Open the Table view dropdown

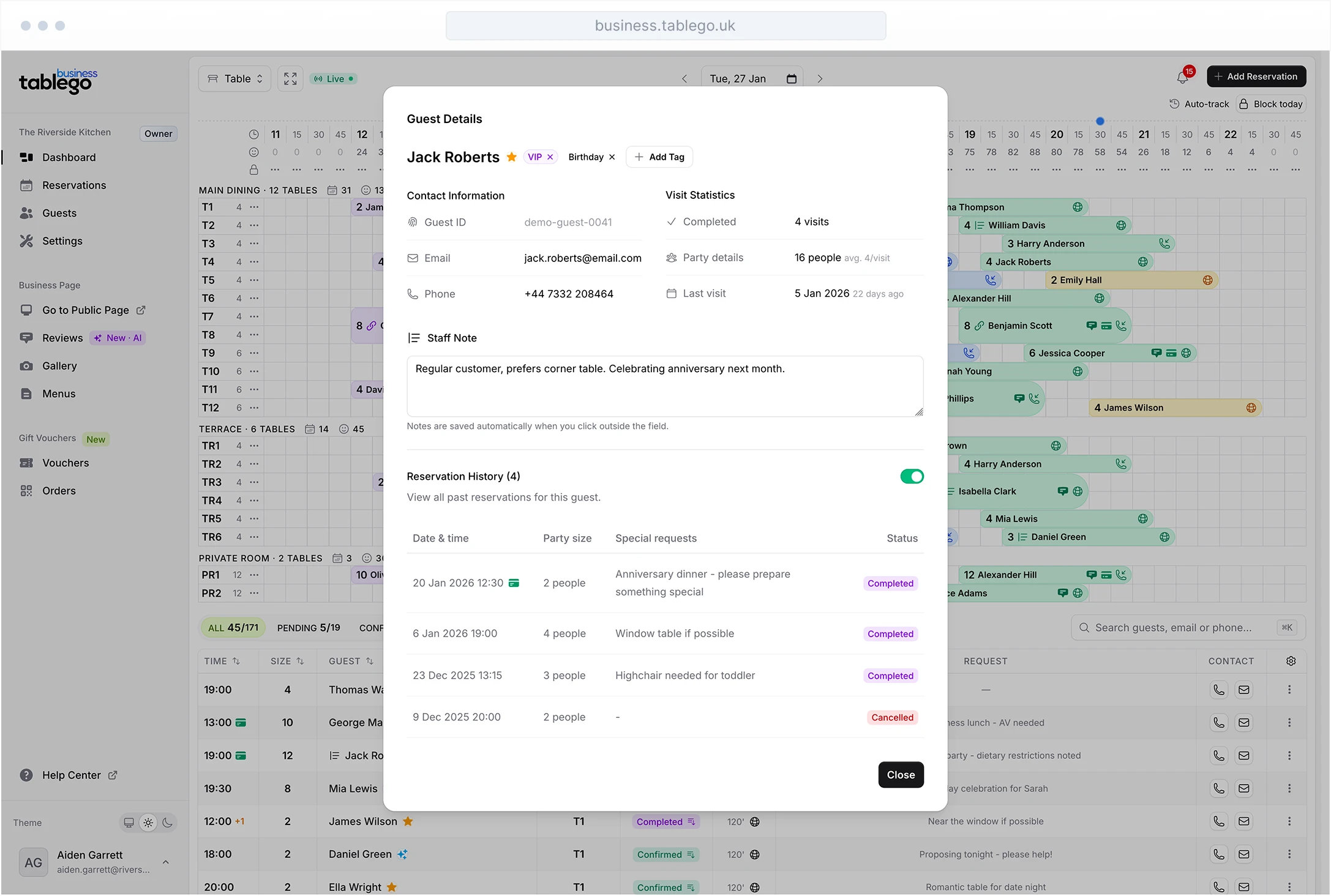pos(234,79)
